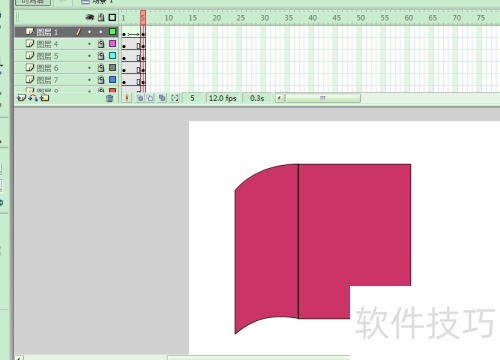Unlock 图层 4 via its padlock icon

(x=101, y=44)
